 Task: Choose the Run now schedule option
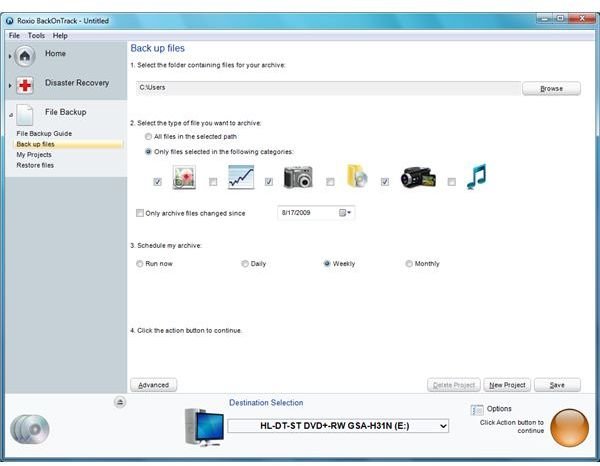pyautogui.click(x=140, y=264)
